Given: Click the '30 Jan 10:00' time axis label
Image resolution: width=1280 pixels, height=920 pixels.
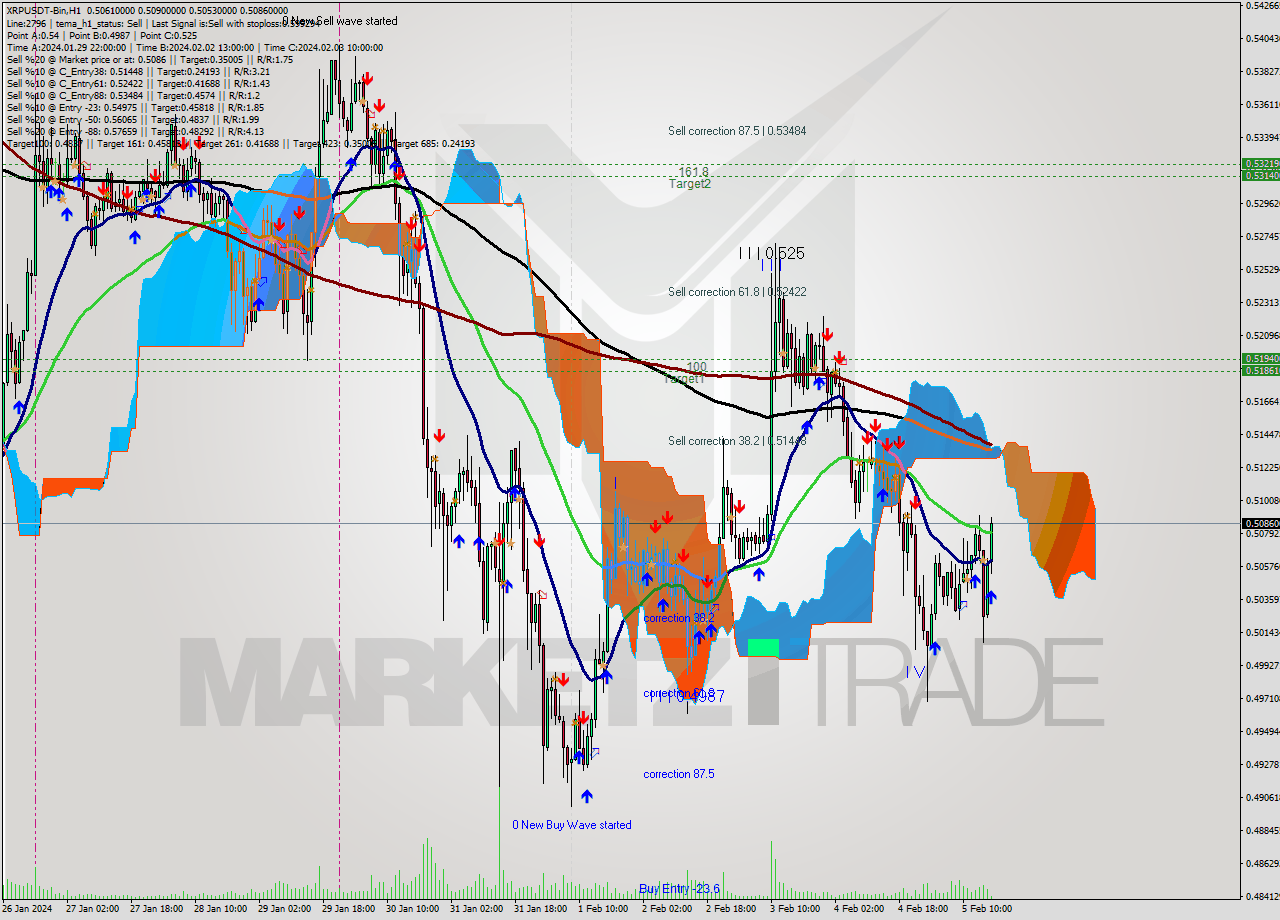Looking at the screenshot, I should tap(413, 909).
